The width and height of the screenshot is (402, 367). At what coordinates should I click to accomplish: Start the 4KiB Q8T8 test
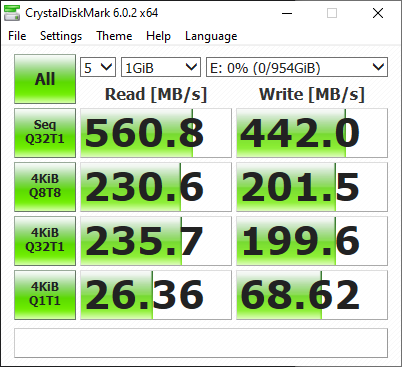[45, 187]
